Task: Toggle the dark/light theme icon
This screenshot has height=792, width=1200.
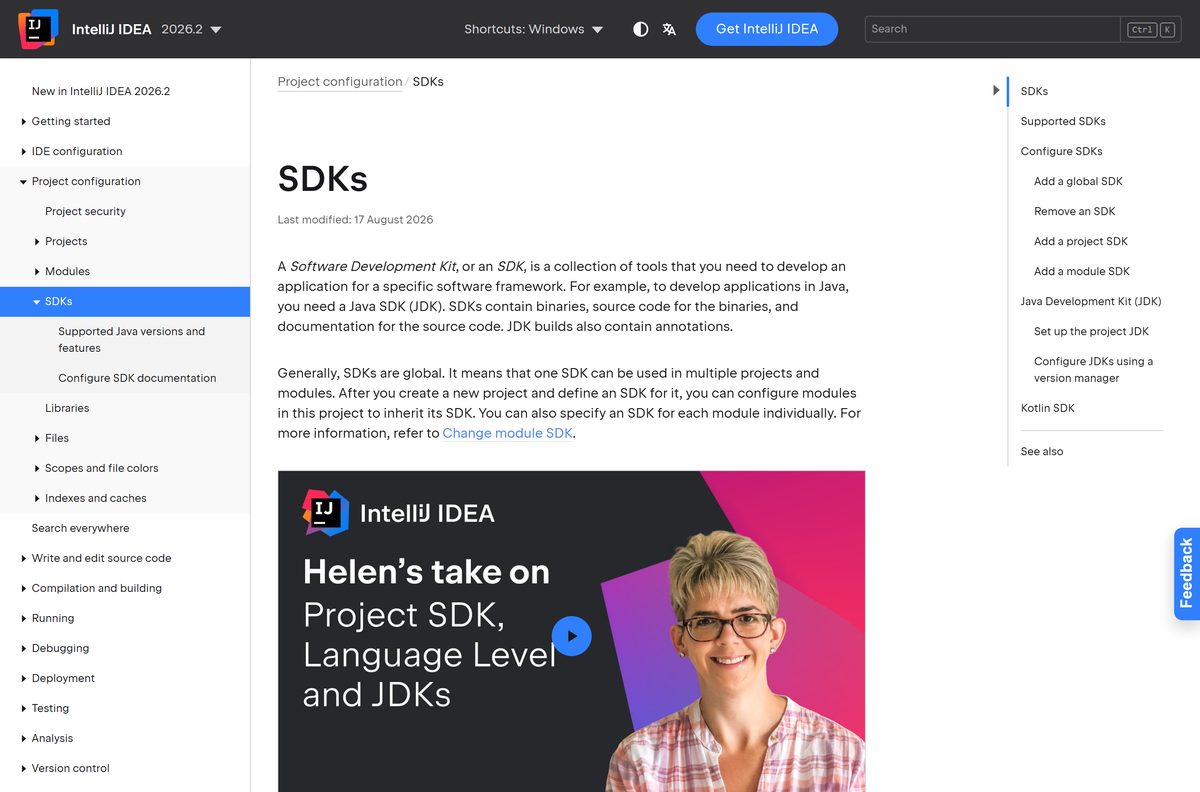Action: coord(641,29)
